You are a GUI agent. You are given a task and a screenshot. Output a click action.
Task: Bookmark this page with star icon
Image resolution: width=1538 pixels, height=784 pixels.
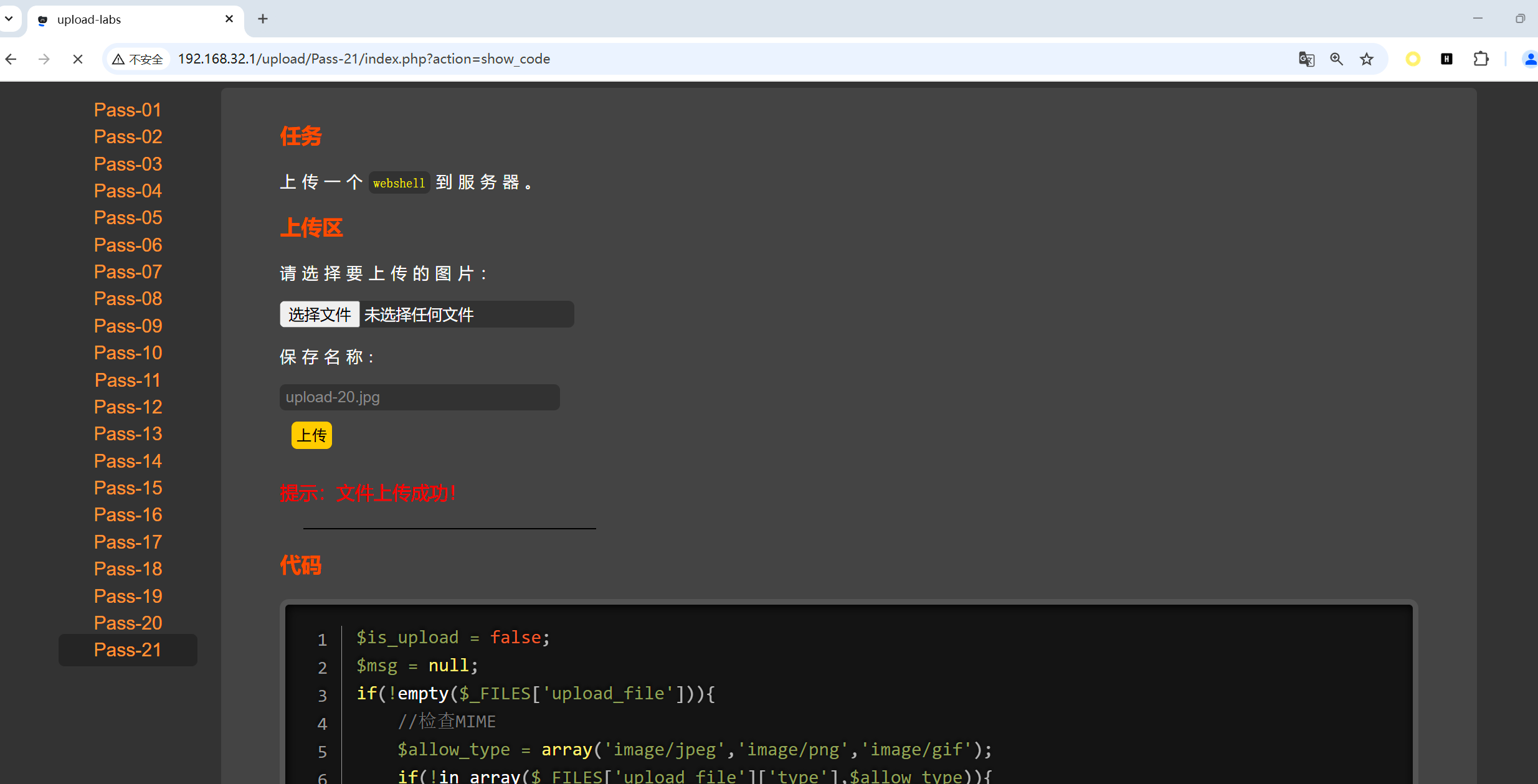1367,59
